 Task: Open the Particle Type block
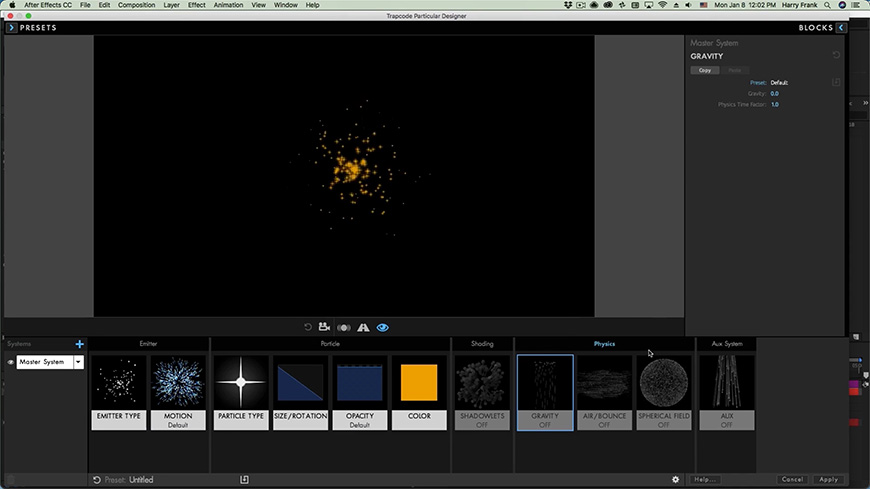(x=241, y=392)
